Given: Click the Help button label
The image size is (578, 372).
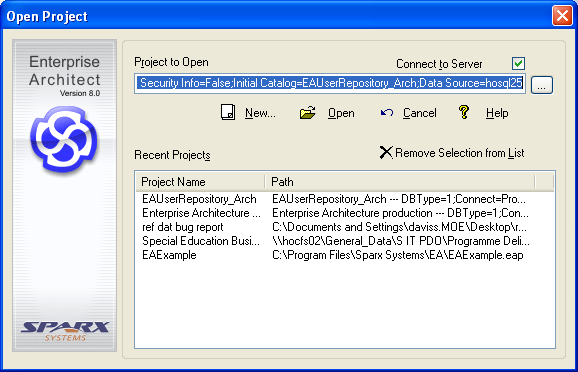Looking at the screenshot, I should coord(497,113).
